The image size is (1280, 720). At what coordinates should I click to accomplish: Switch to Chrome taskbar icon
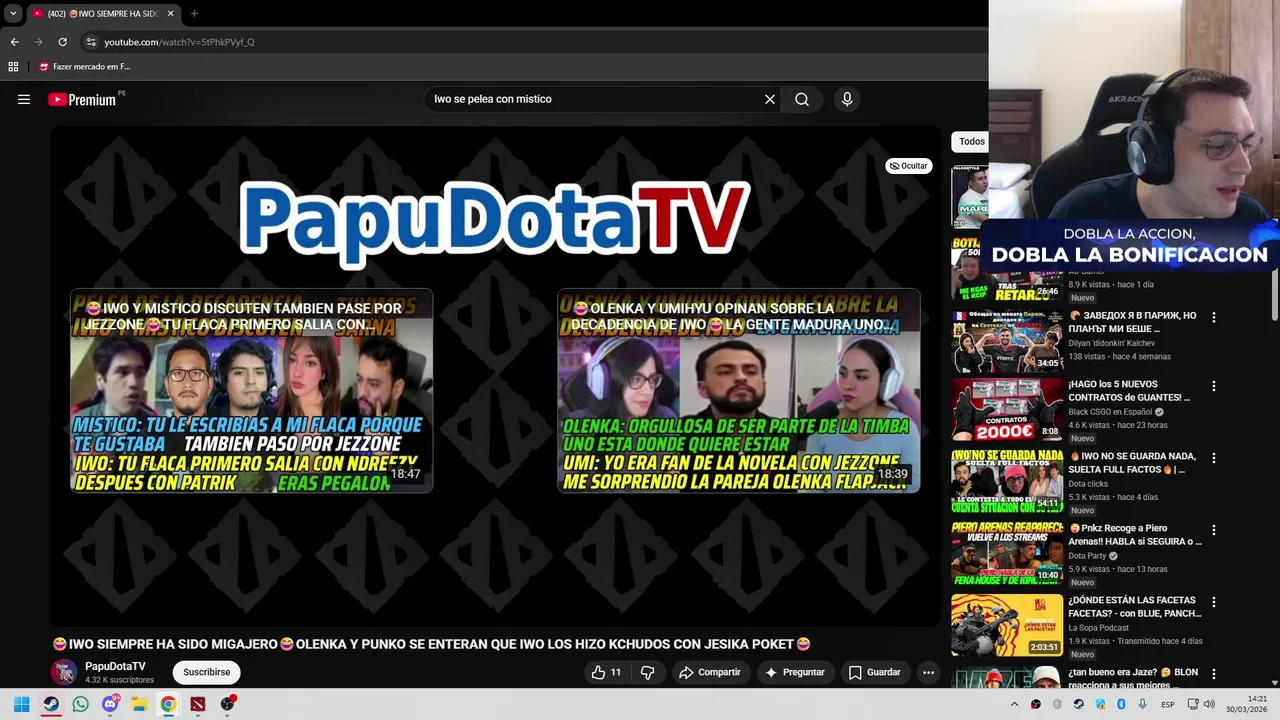click(168, 704)
